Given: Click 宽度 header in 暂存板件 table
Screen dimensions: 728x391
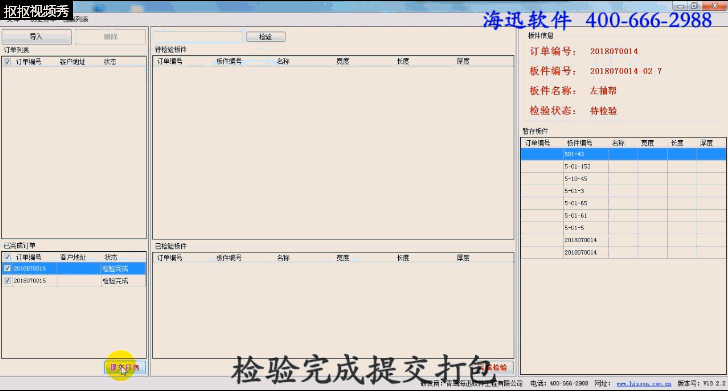Looking at the screenshot, I should tap(647, 143).
